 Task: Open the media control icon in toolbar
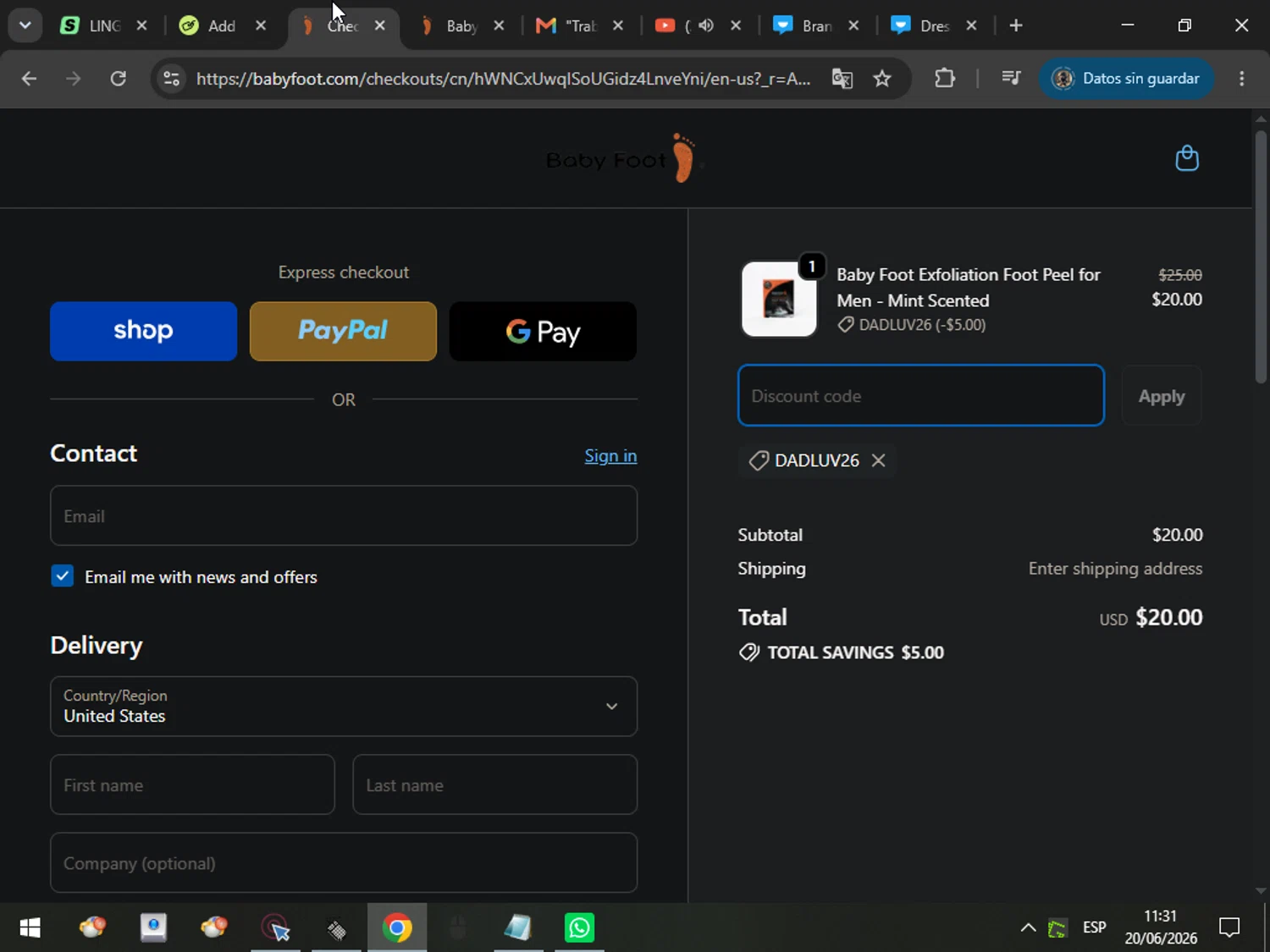(1011, 79)
